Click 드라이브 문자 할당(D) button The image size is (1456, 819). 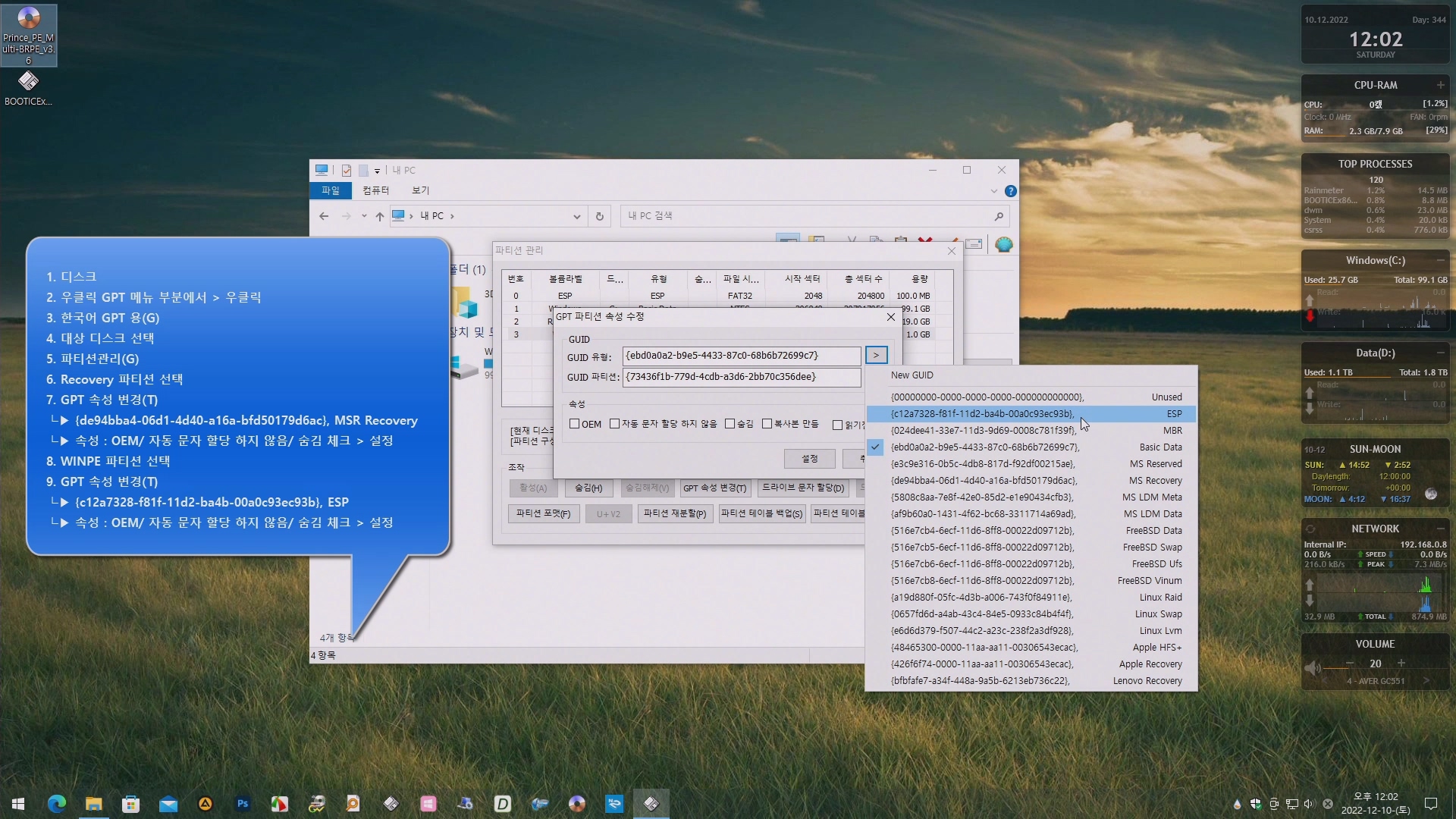(x=803, y=488)
